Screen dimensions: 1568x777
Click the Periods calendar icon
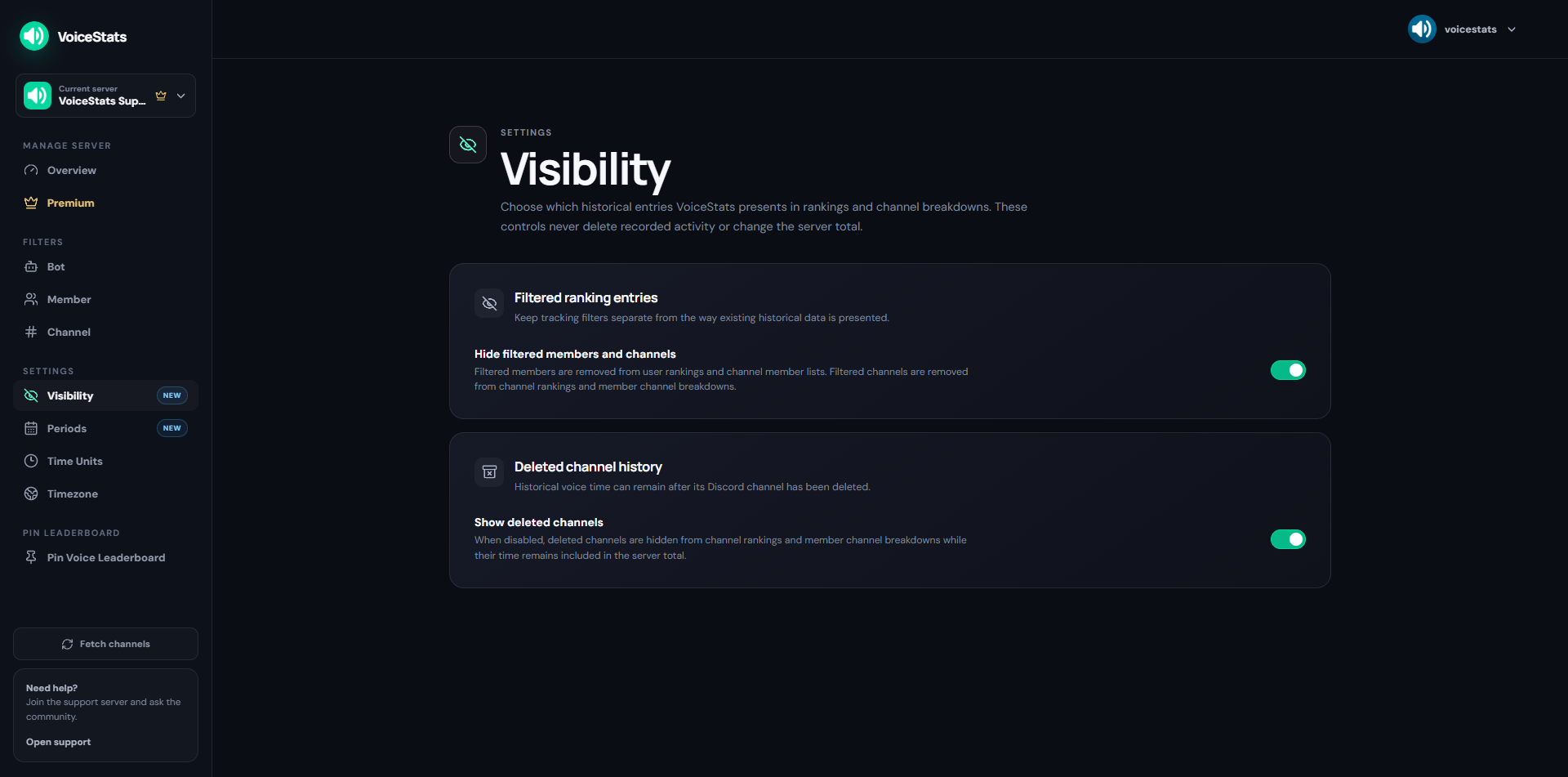pos(31,428)
